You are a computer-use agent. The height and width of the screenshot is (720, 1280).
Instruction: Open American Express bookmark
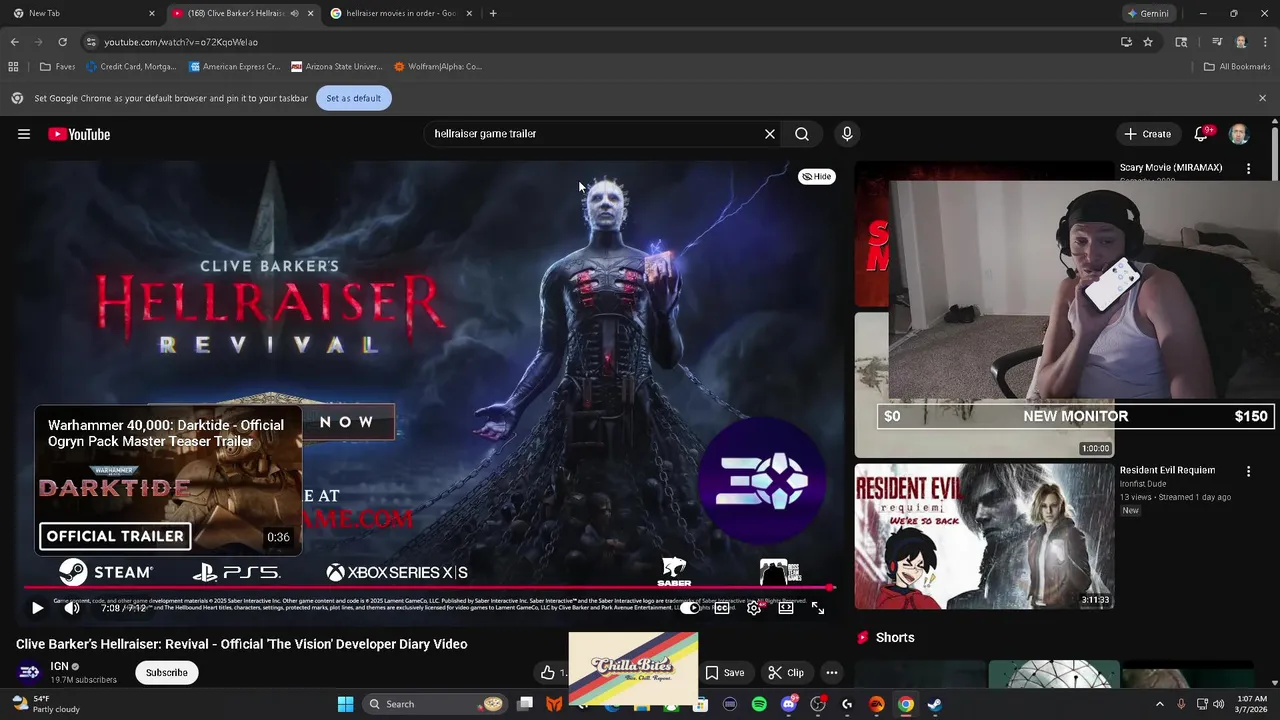[x=235, y=67]
